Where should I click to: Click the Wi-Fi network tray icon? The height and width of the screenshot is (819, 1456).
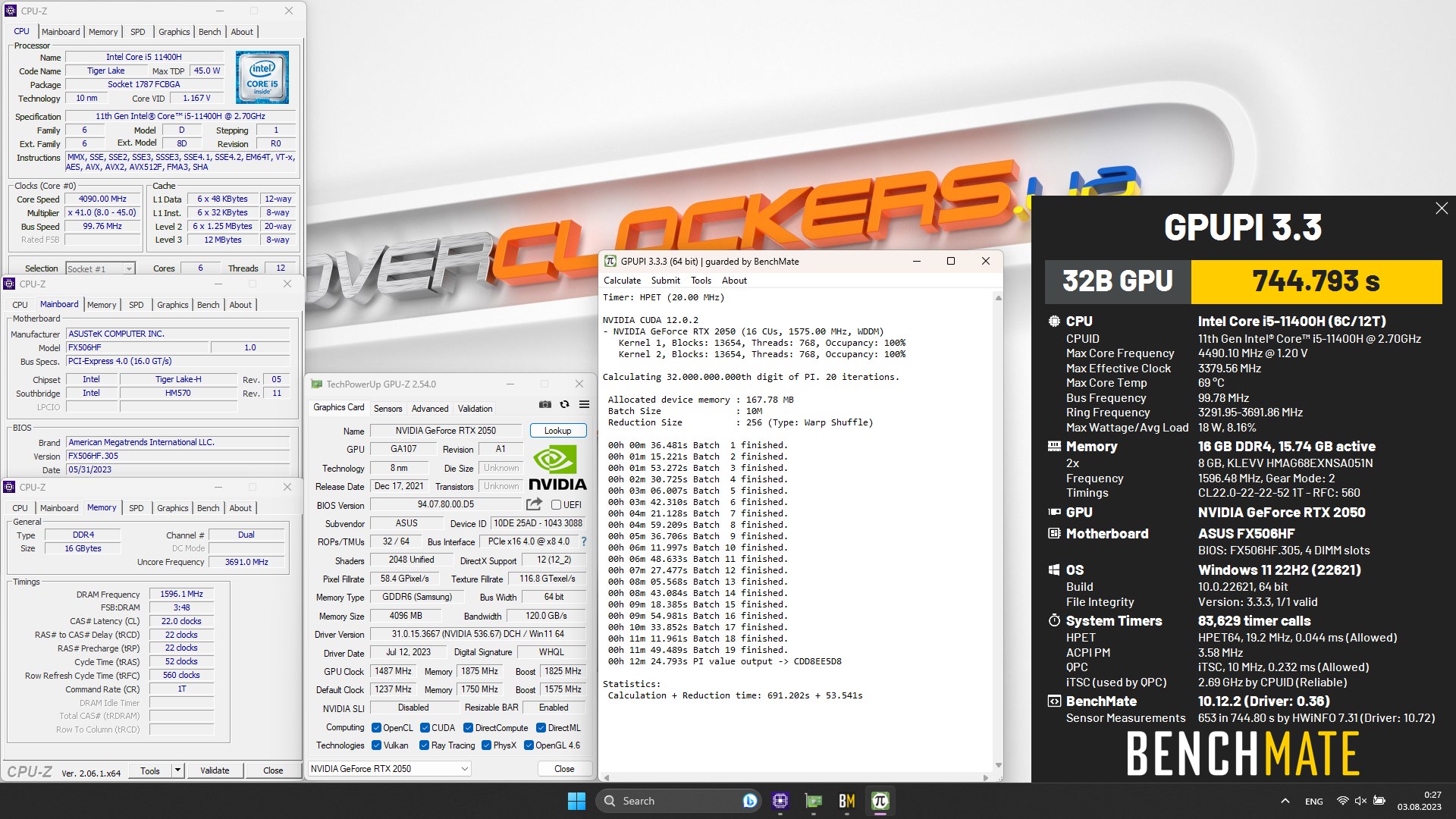click(1342, 801)
